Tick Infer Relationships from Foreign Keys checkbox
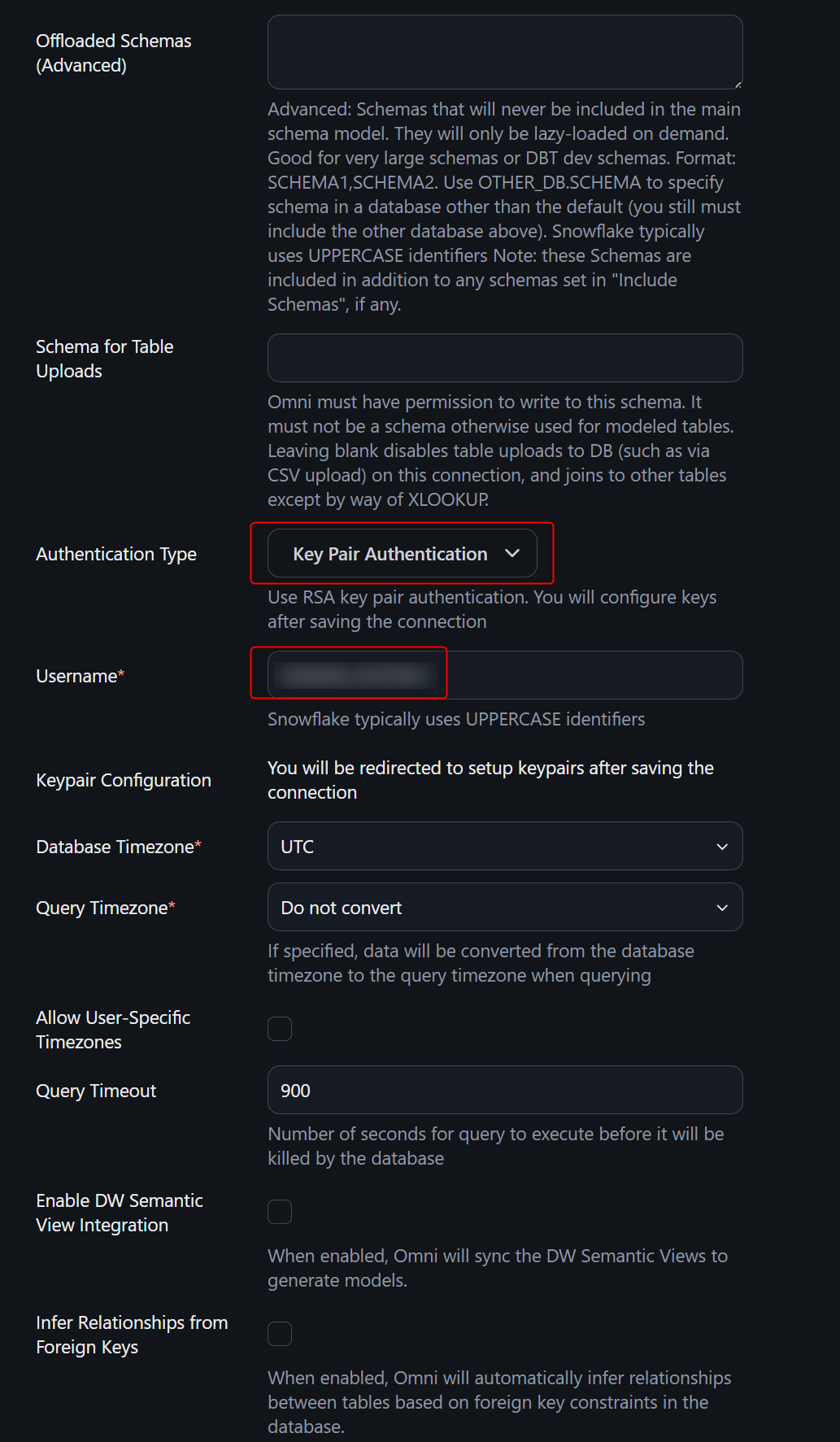The width and height of the screenshot is (840, 1442). click(x=280, y=1334)
